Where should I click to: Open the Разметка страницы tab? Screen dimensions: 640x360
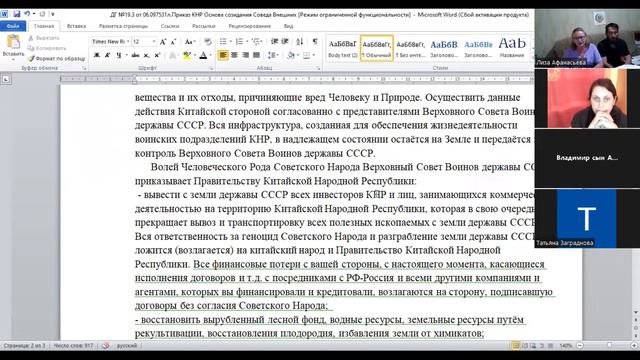point(123,26)
